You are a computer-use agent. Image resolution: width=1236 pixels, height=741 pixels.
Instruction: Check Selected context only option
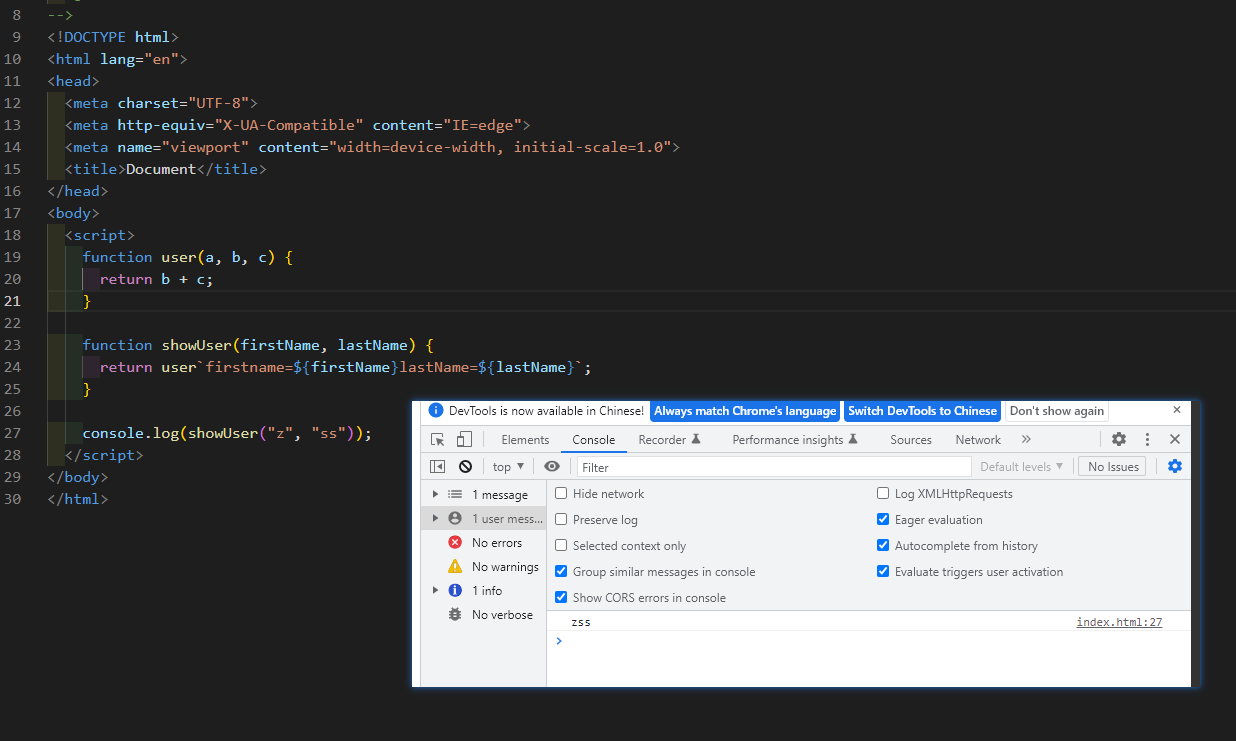[x=561, y=545]
